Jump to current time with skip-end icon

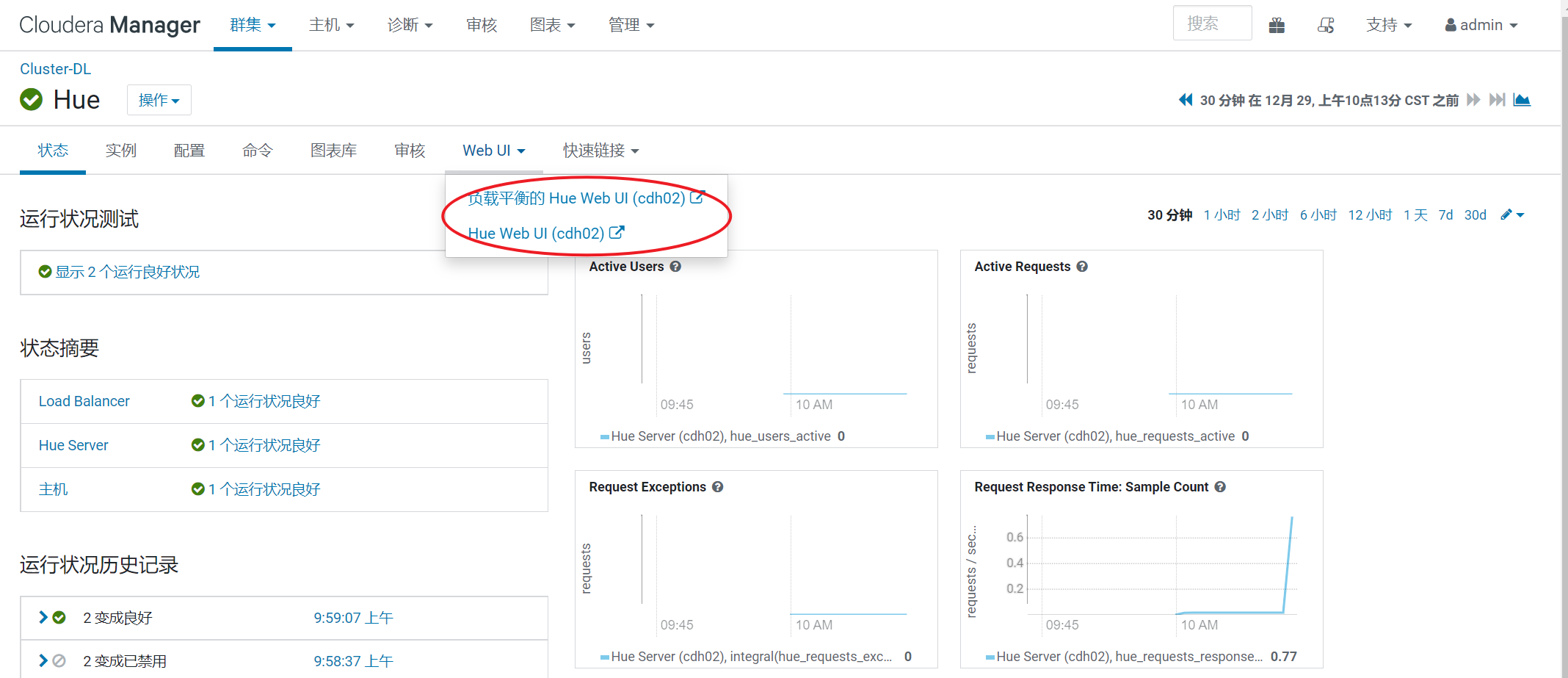click(1497, 100)
